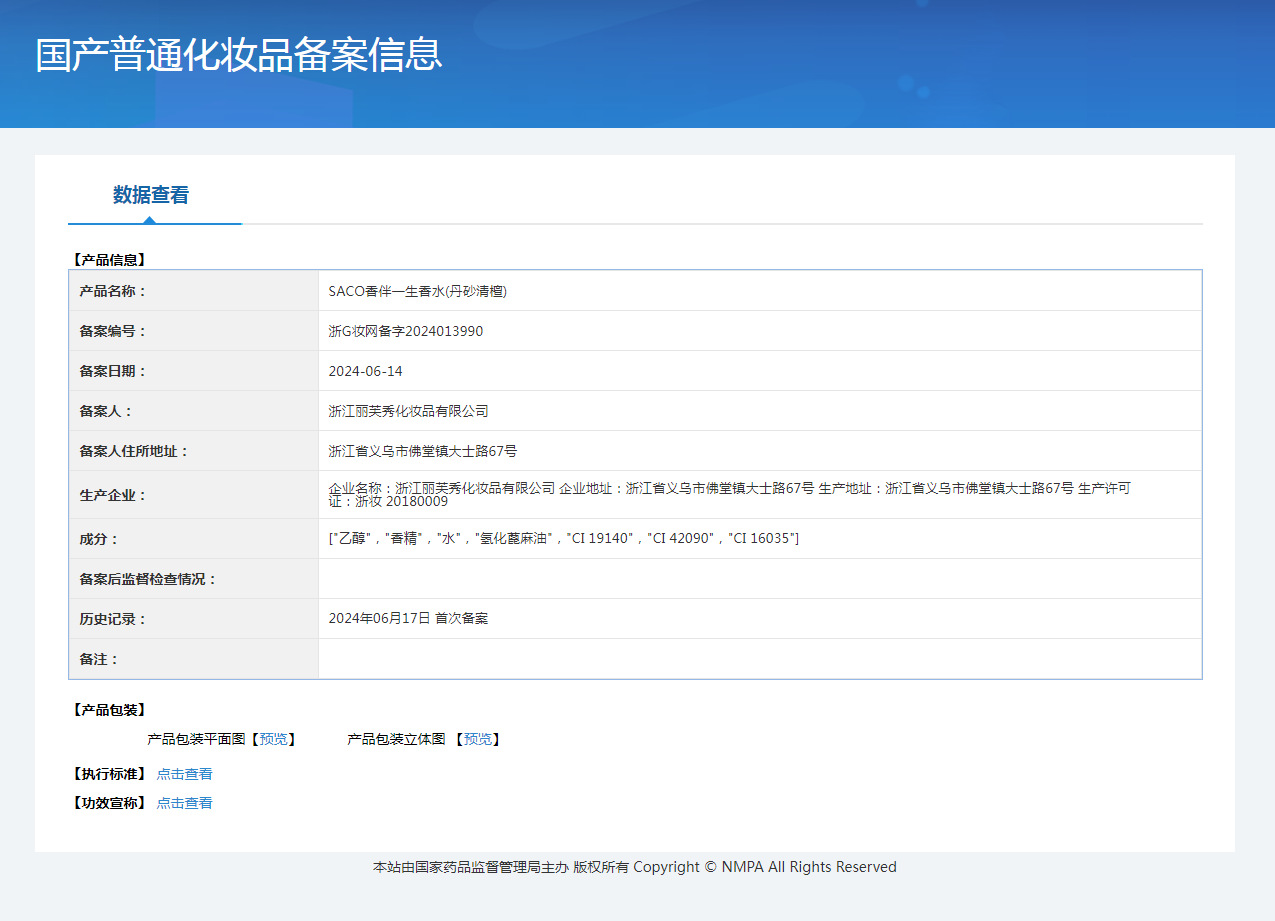This screenshot has height=921, width=1275.
Task: Open 执行标准 点击查看 link
Action: pos(185,774)
